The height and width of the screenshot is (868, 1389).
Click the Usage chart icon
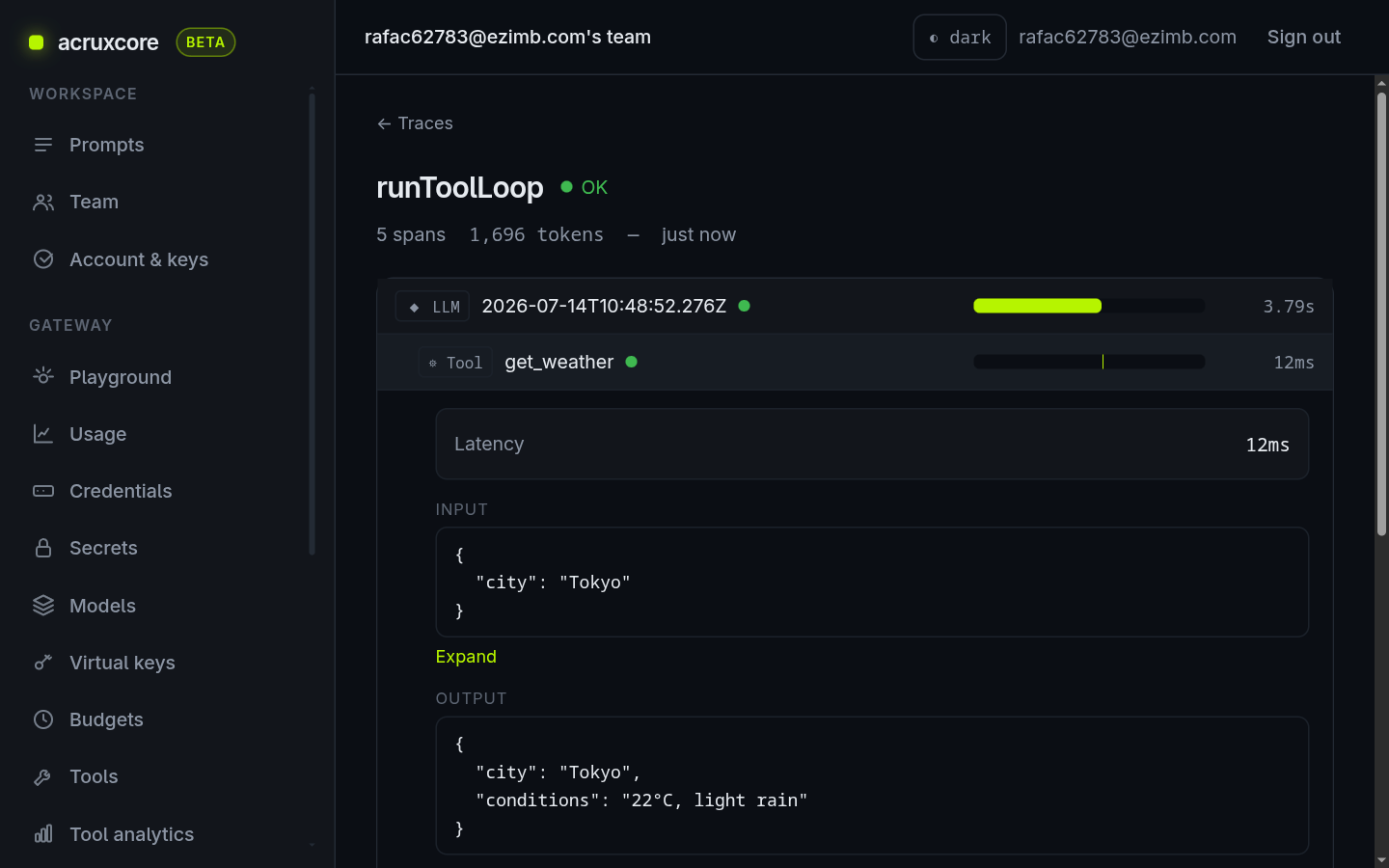[43, 434]
